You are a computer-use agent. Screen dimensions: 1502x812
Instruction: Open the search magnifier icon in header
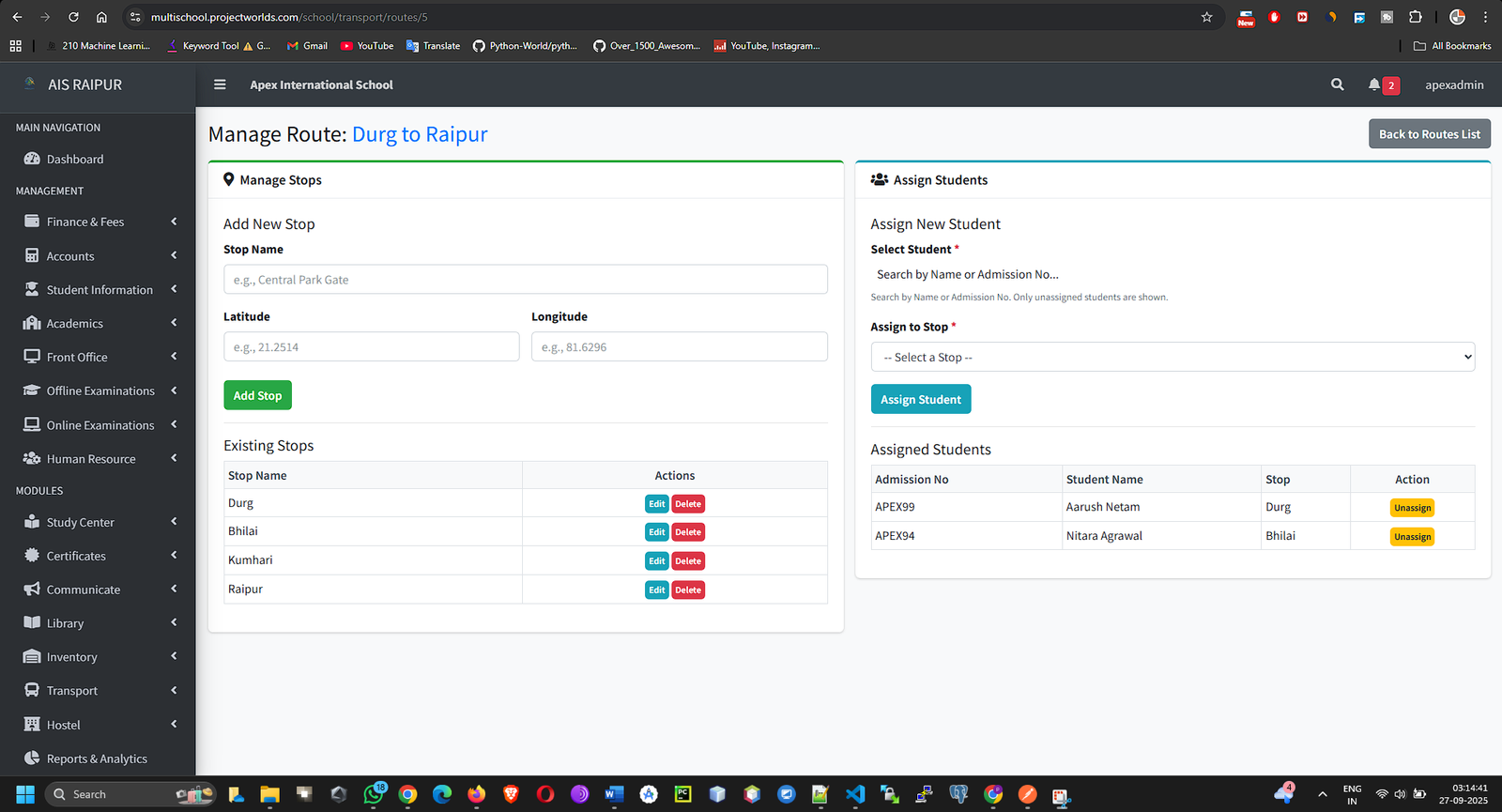1337,84
